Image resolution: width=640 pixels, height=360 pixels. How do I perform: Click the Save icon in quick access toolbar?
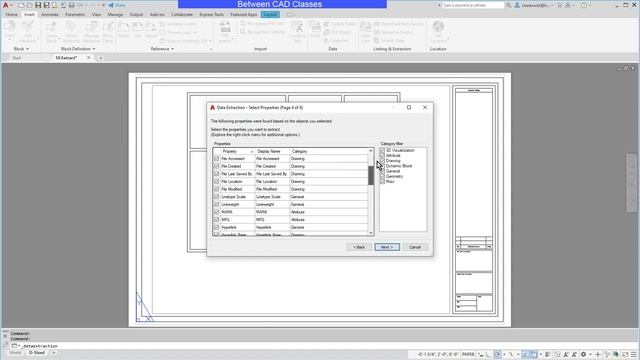coord(38,5)
